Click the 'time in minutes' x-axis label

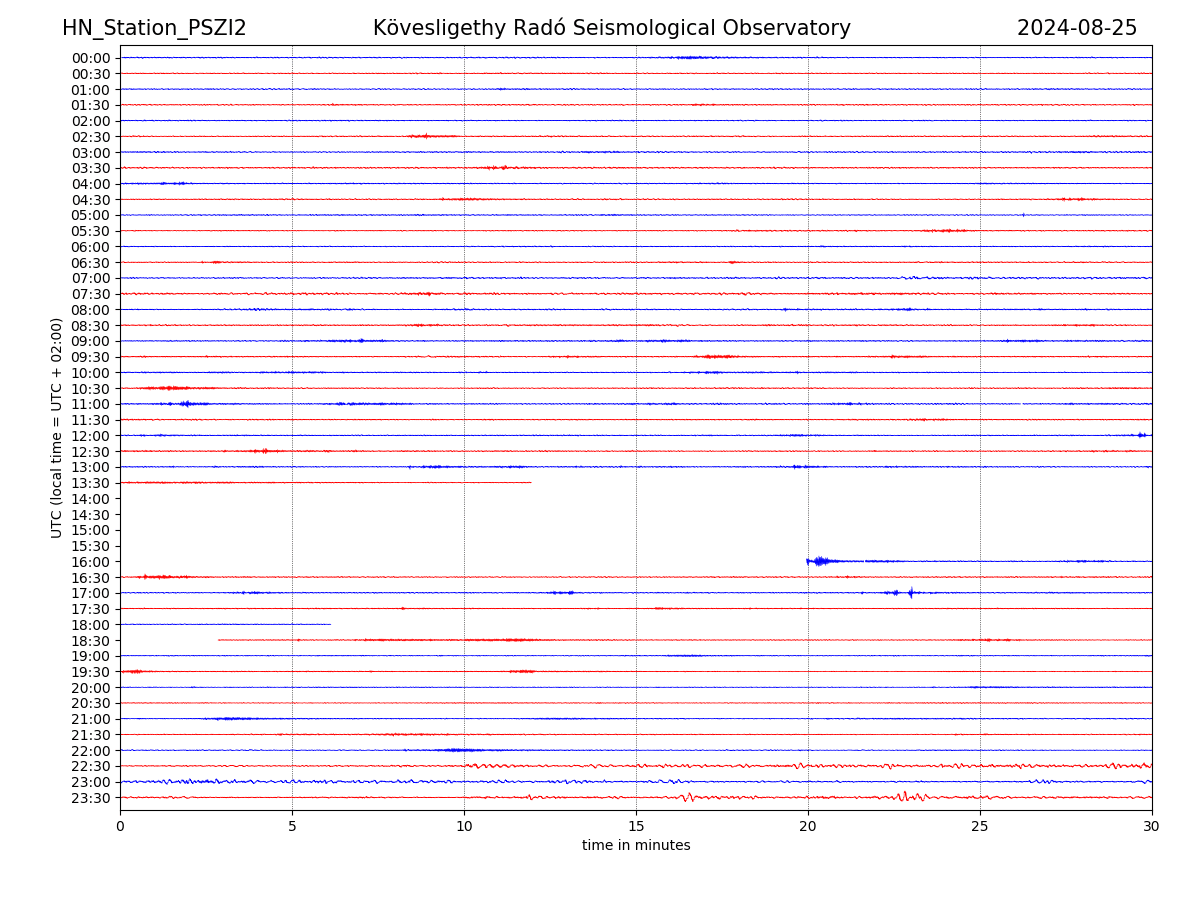(636, 845)
